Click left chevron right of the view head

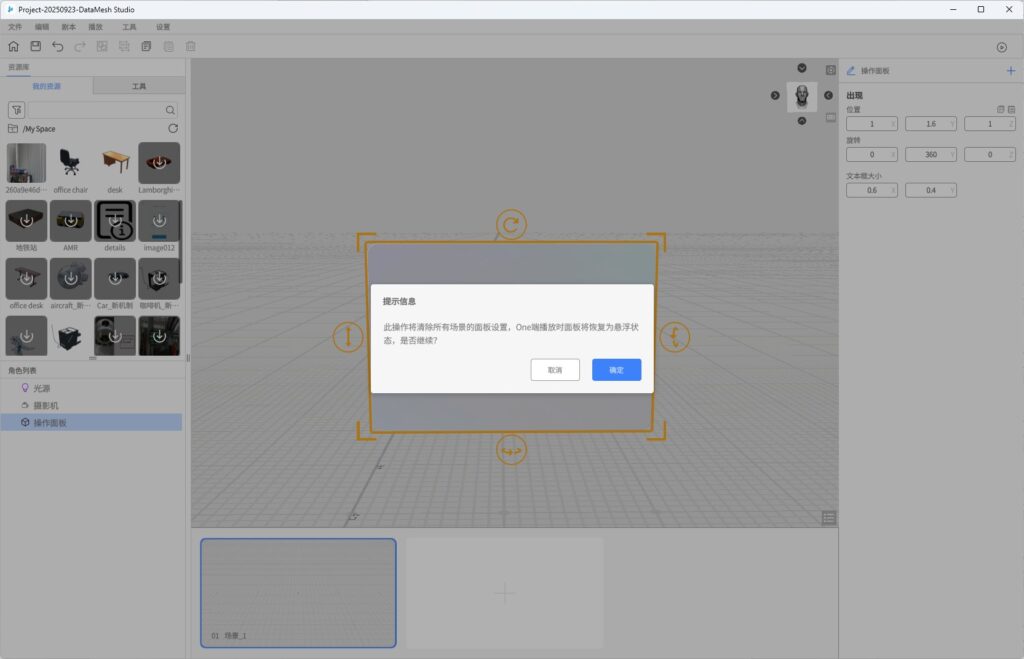tap(829, 95)
